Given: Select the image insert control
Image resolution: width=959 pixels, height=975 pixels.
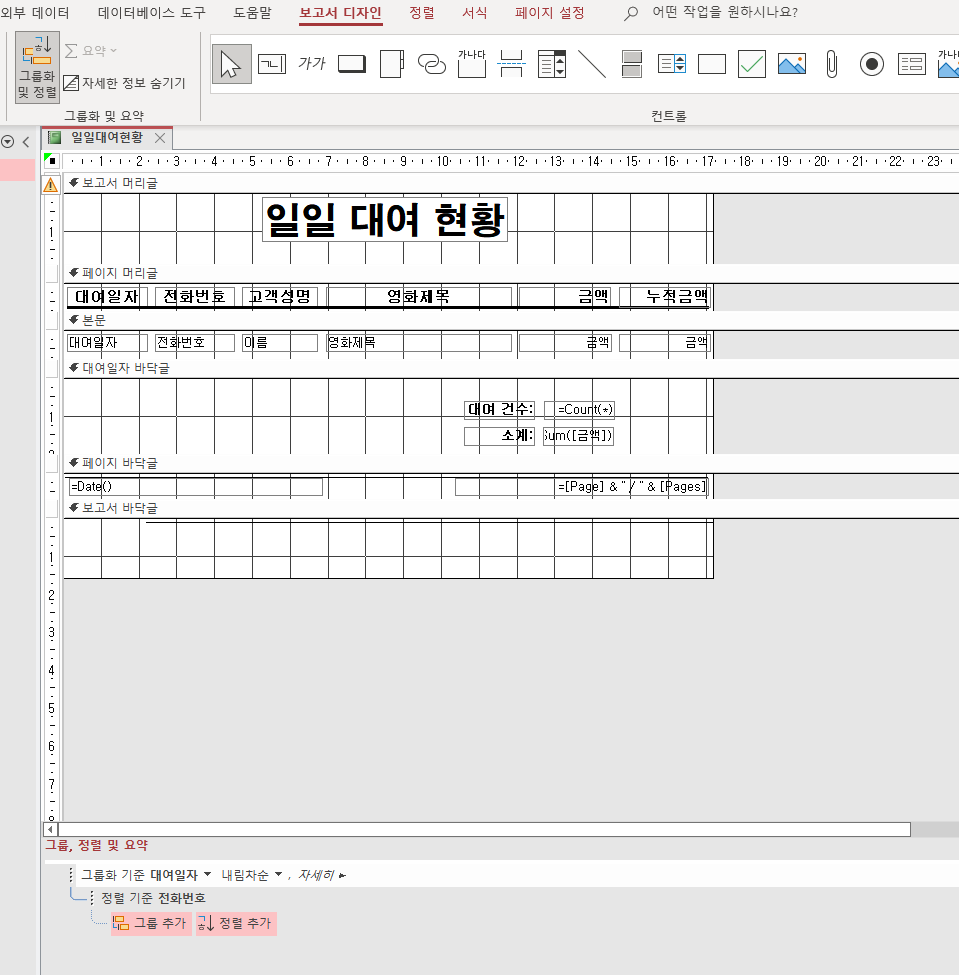Looking at the screenshot, I should [x=792, y=64].
